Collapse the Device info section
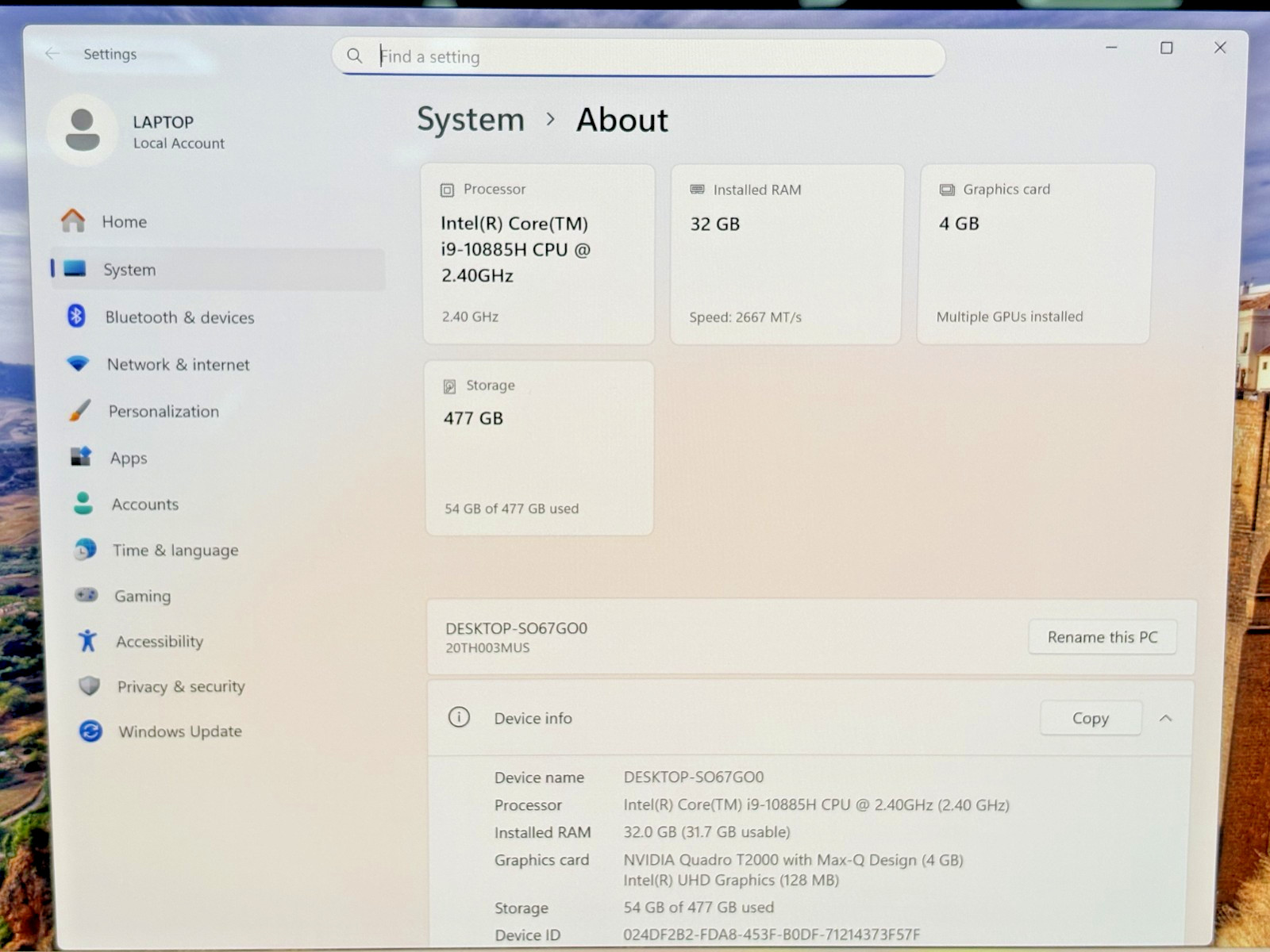The width and height of the screenshot is (1270, 952). (x=1165, y=718)
